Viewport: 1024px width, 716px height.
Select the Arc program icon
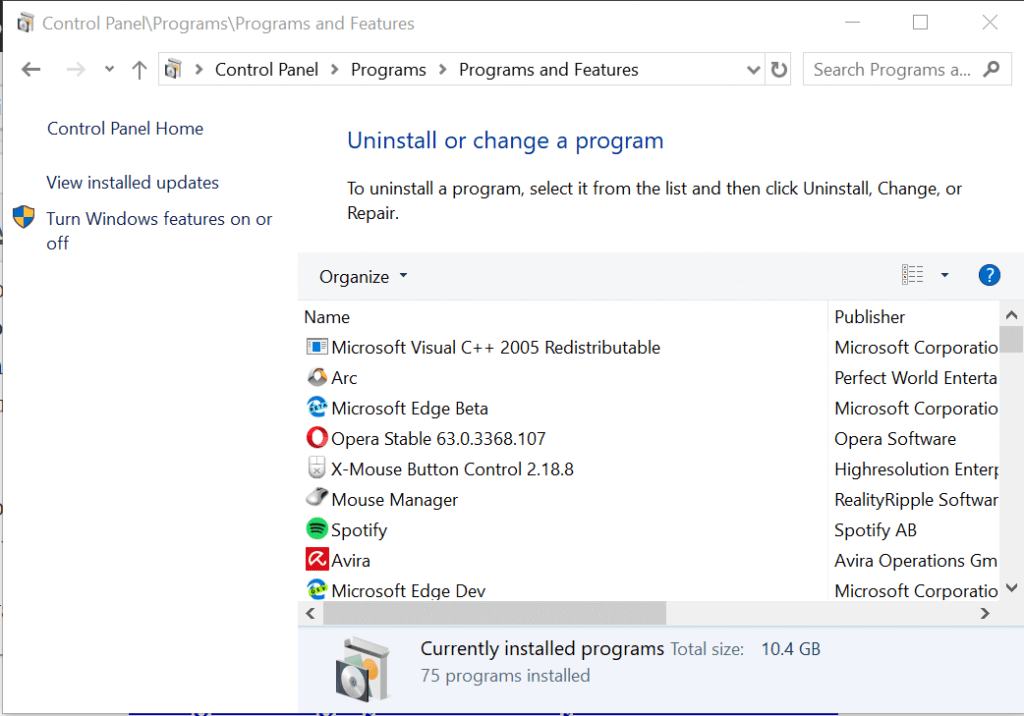316,377
